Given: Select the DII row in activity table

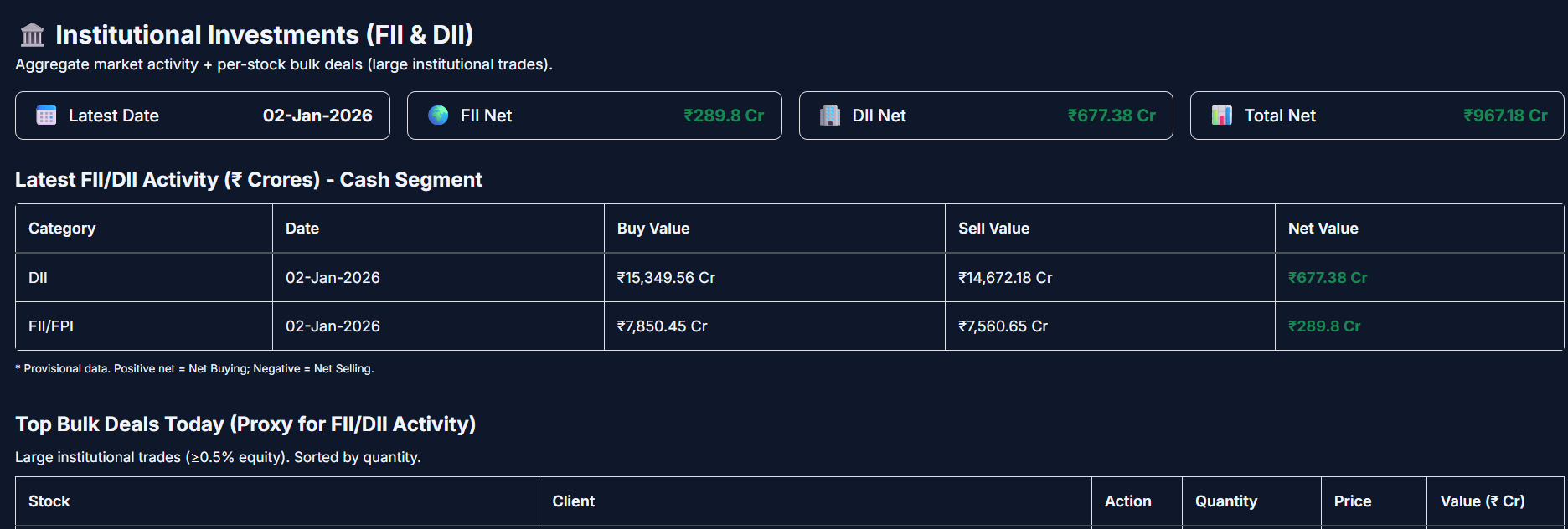Looking at the screenshot, I should (38, 278).
